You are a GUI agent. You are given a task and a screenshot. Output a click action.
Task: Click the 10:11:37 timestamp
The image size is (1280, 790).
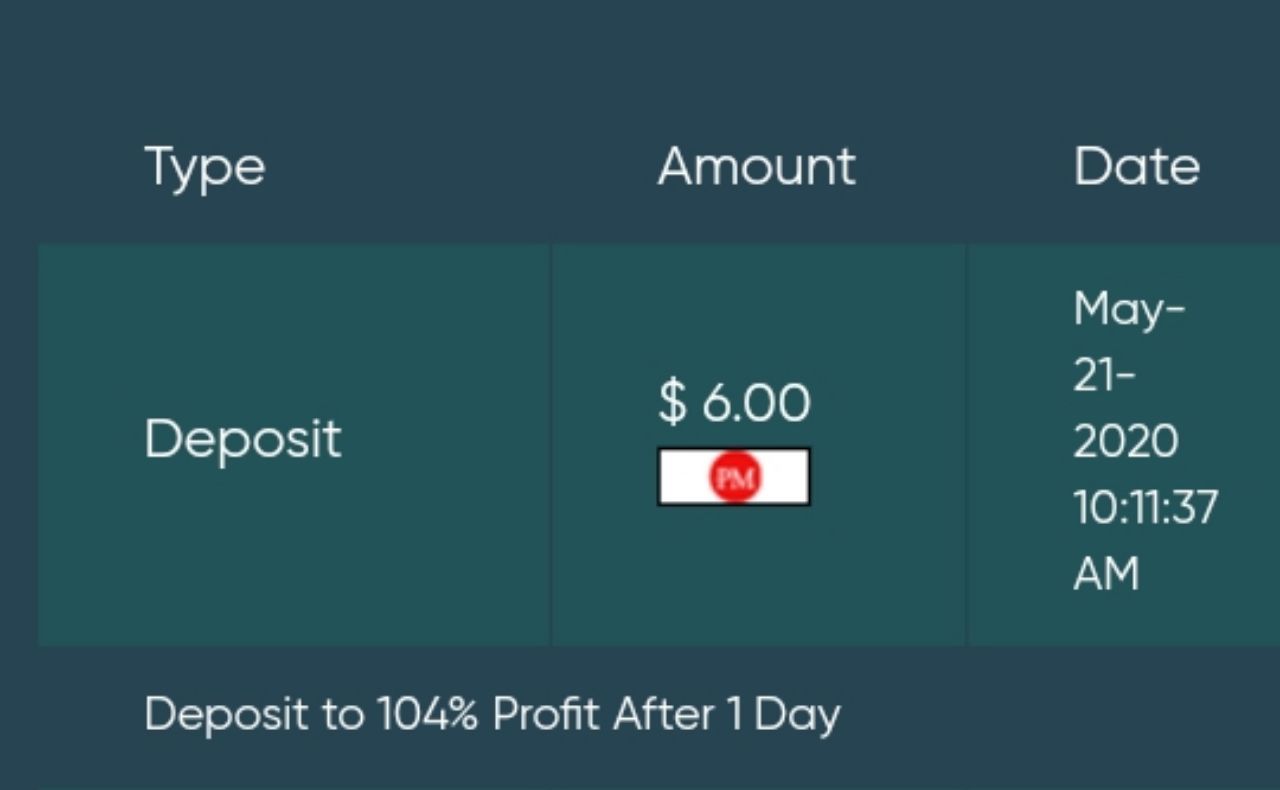point(1145,508)
